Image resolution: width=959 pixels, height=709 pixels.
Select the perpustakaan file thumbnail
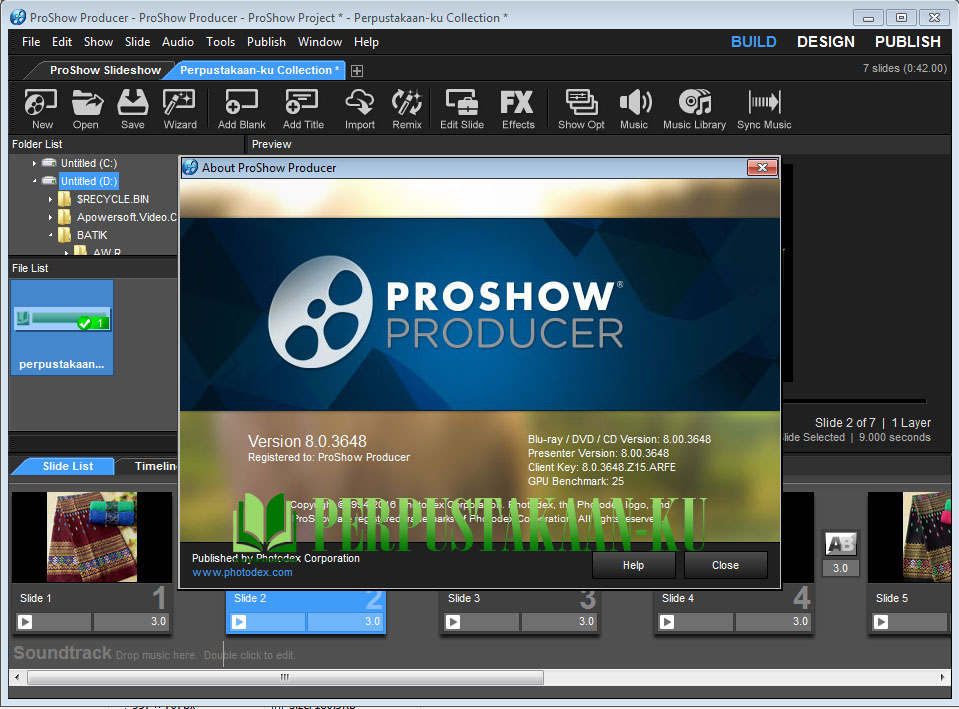[62, 327]
